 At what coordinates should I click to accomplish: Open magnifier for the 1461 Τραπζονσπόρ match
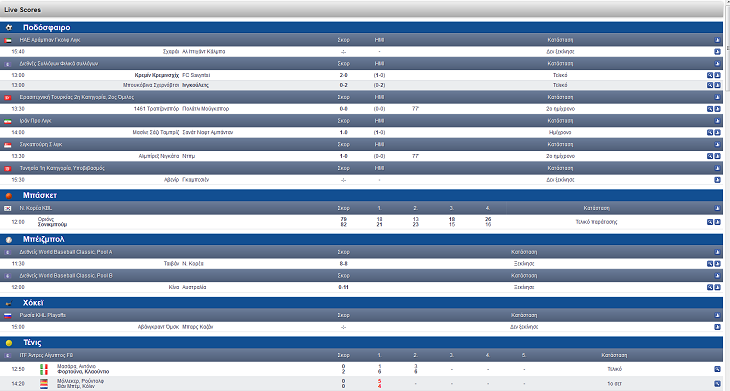point(710,109)
